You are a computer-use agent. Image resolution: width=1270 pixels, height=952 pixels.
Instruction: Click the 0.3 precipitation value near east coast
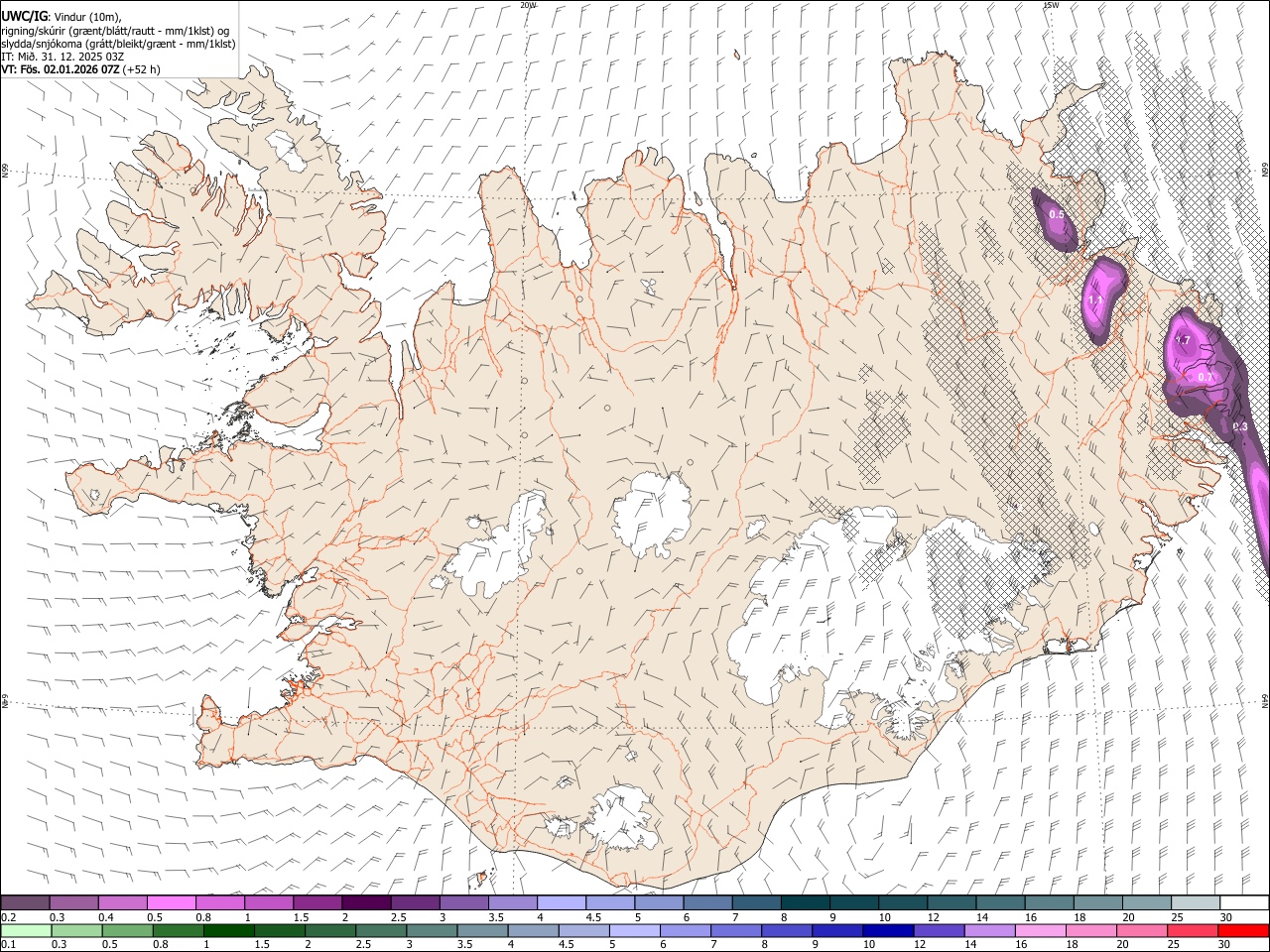tap(1240, 426)
